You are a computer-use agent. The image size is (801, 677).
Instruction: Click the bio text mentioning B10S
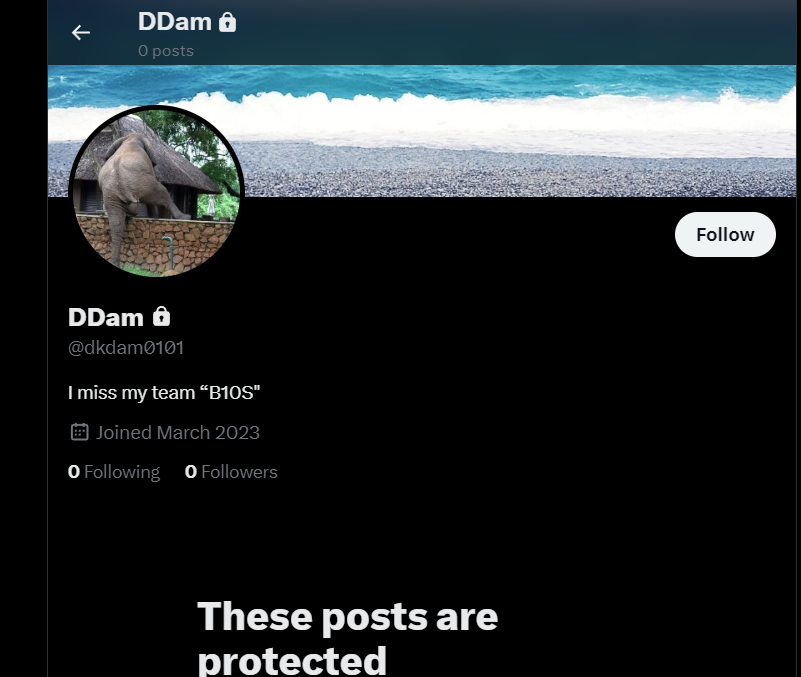pyautogui.click(x=164, y=393)
